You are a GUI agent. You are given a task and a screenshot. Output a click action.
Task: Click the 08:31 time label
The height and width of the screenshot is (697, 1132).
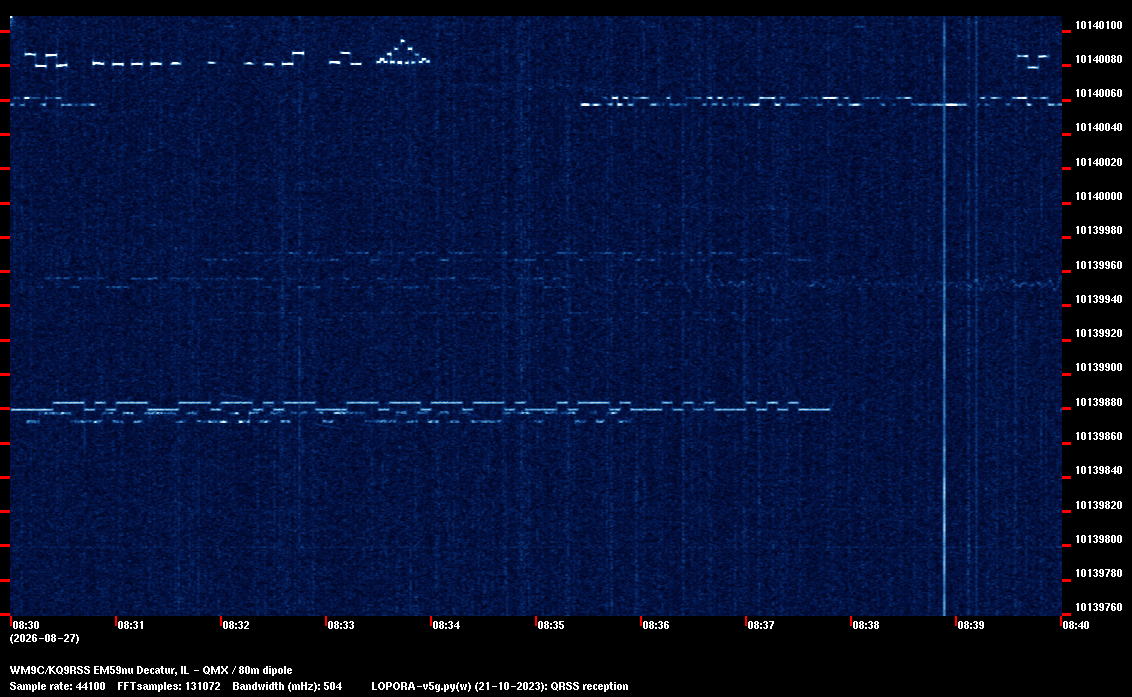coord(131,625)
